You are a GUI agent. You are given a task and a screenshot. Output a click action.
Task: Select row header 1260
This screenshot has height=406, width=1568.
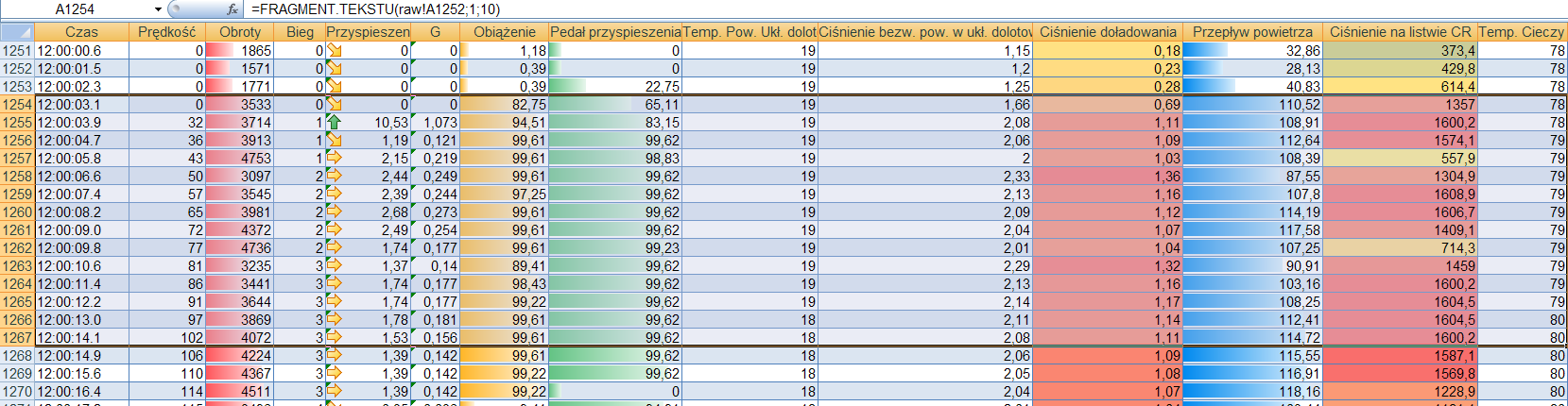[x=17, y=212]
